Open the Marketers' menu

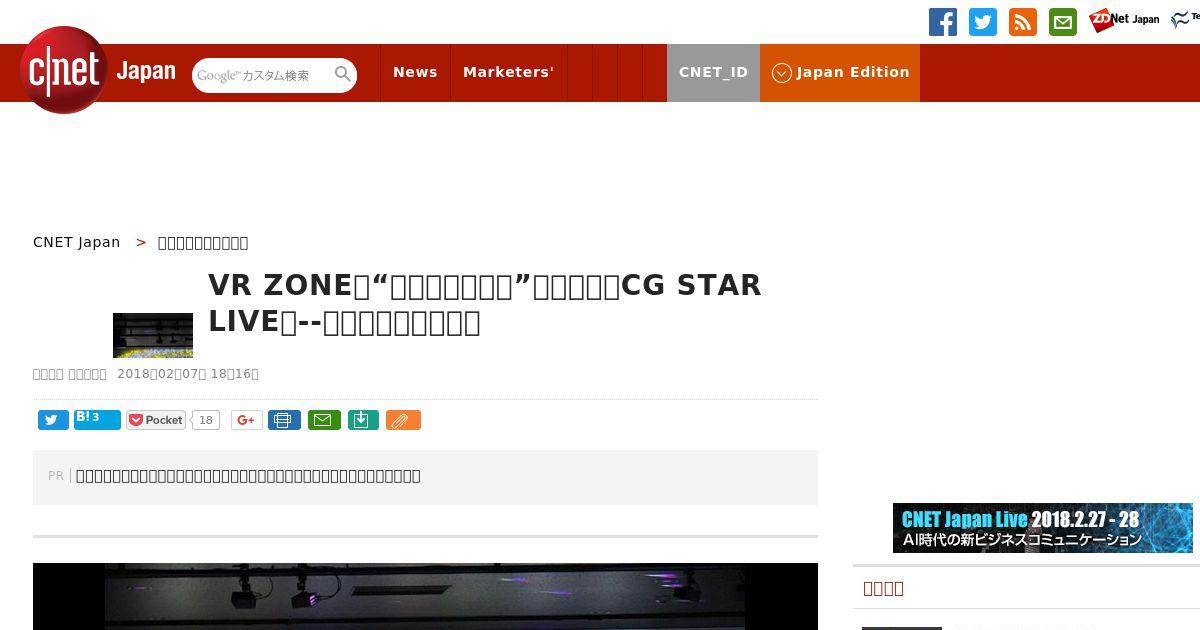(x=508, y=72)
